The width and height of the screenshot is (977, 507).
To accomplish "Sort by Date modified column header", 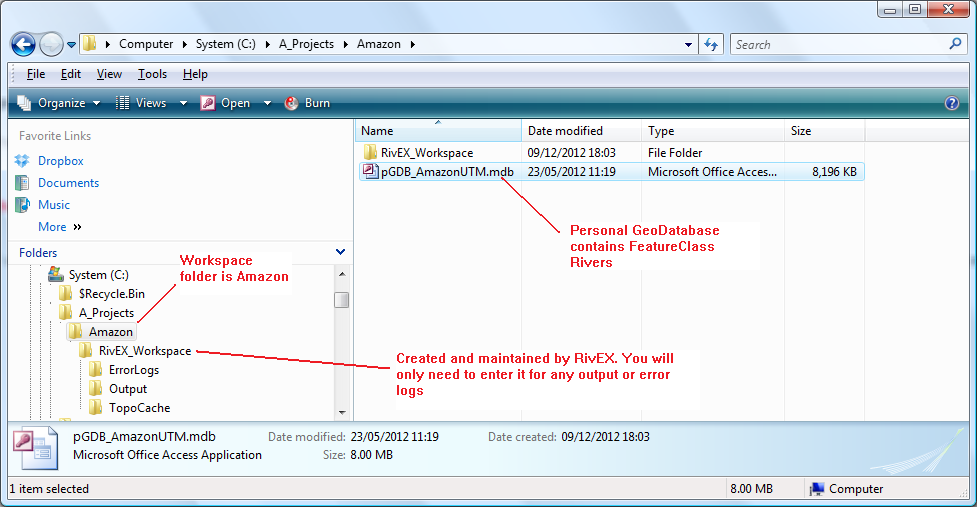I will (x=581, y=131).
